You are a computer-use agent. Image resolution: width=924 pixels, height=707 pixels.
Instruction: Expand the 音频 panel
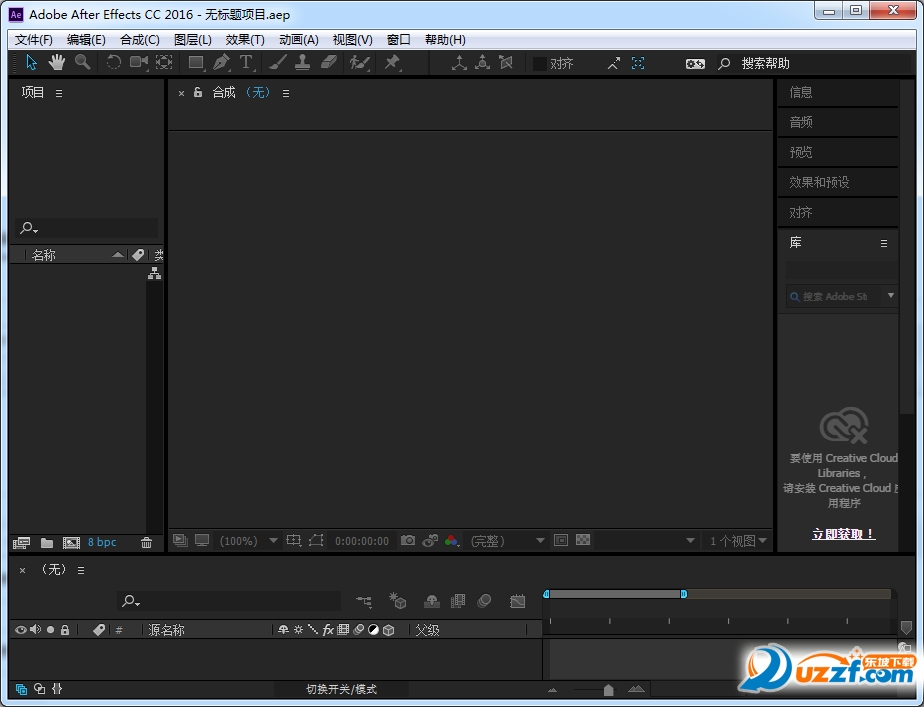click(837, 122)
